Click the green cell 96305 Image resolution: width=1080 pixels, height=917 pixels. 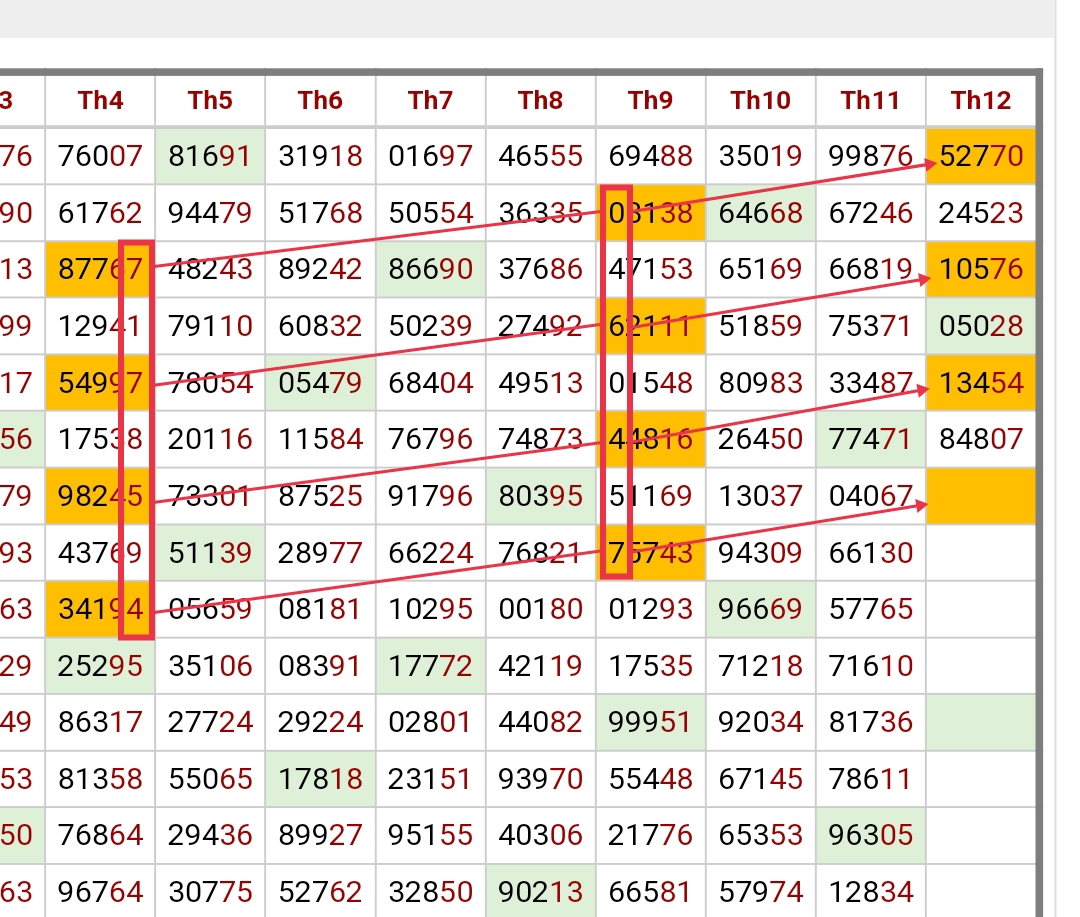coord(872,836)
